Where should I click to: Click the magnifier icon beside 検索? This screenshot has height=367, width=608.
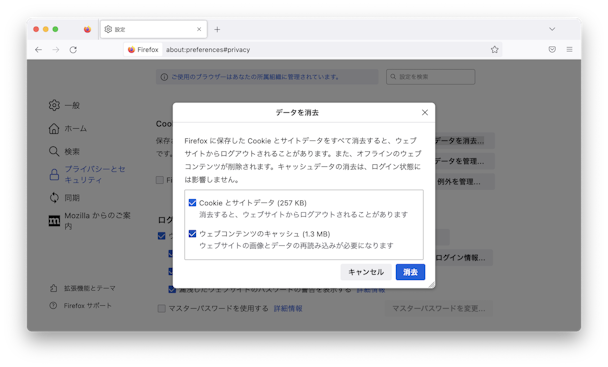(x=54, y=151)
